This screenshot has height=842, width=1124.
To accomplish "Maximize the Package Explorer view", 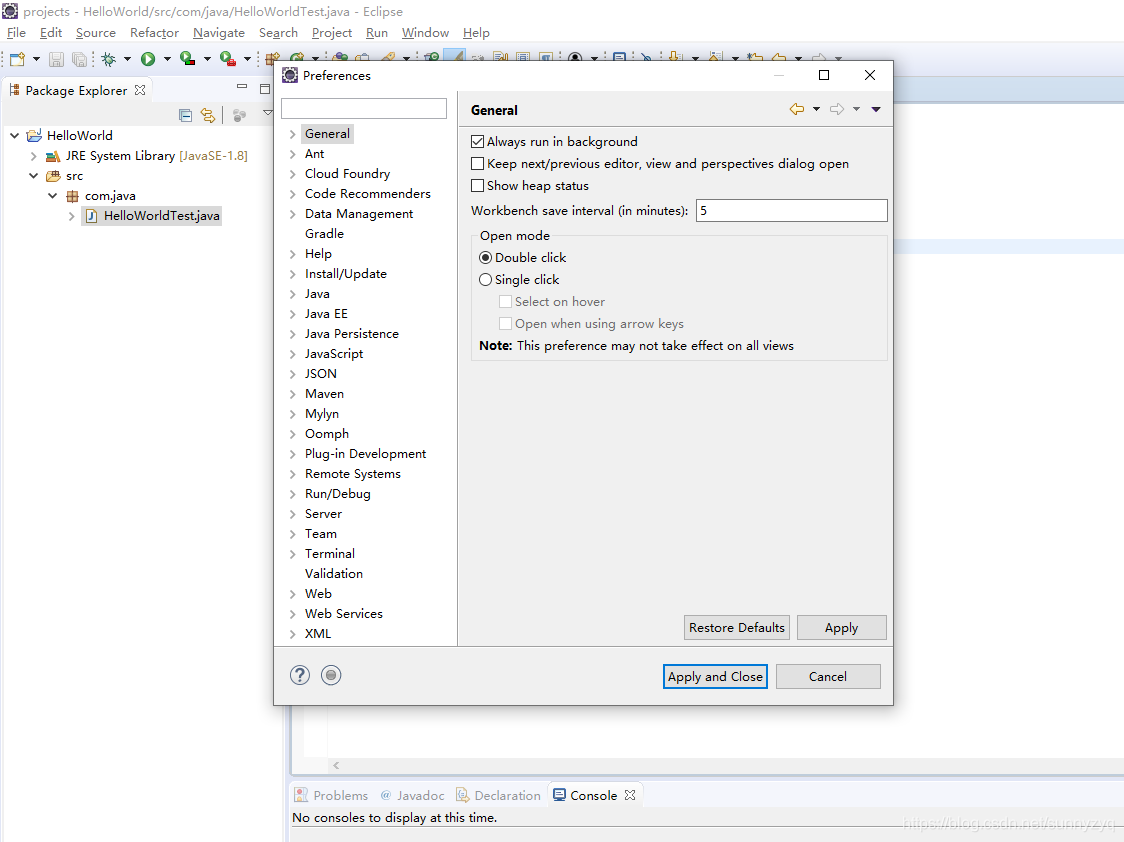I will [265, 89].
